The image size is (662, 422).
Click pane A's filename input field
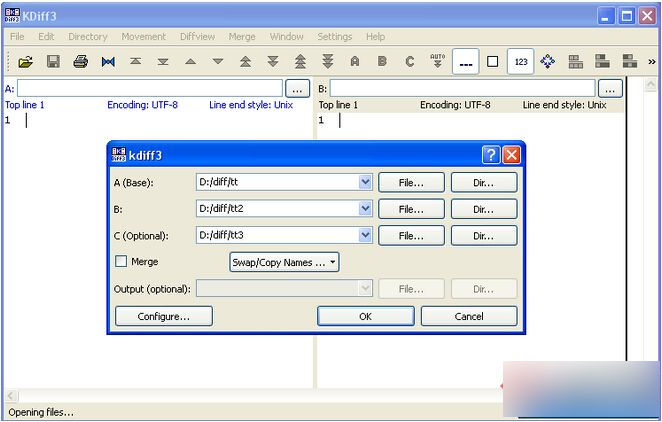point(150,89)
